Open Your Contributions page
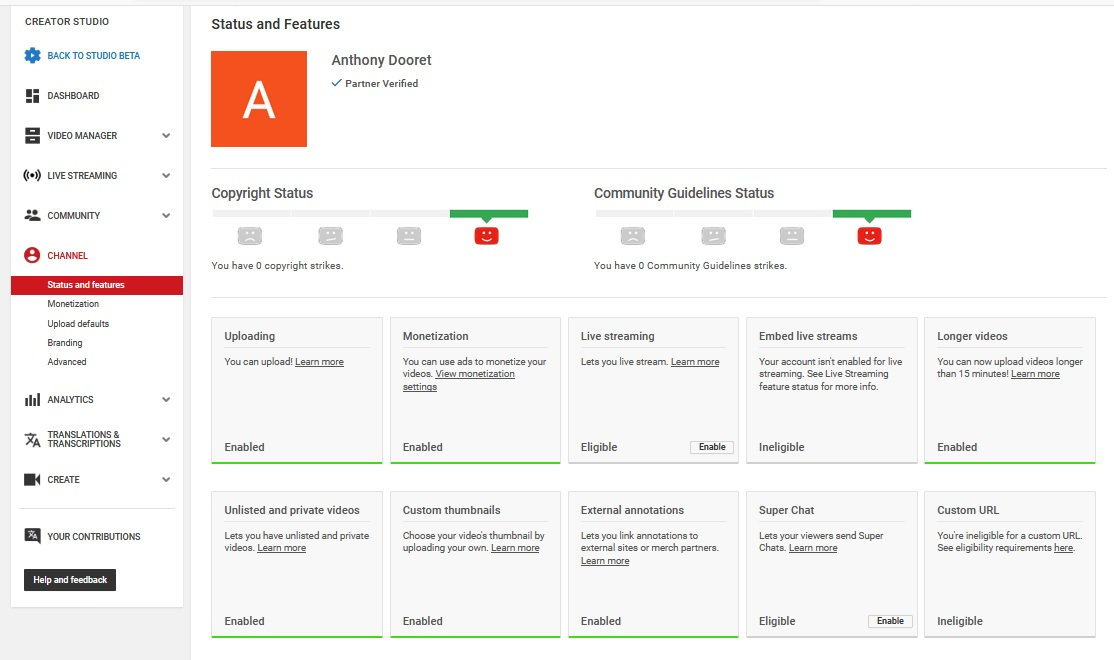 [94, 536]
